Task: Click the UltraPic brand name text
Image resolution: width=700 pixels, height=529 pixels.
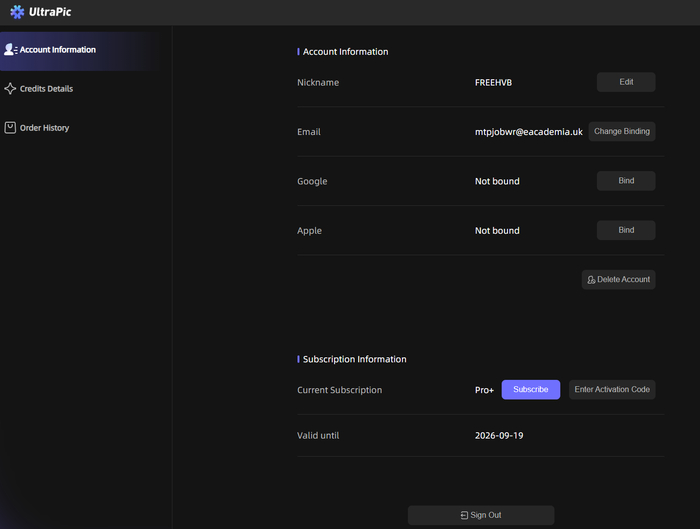Action: pos(50,12)
